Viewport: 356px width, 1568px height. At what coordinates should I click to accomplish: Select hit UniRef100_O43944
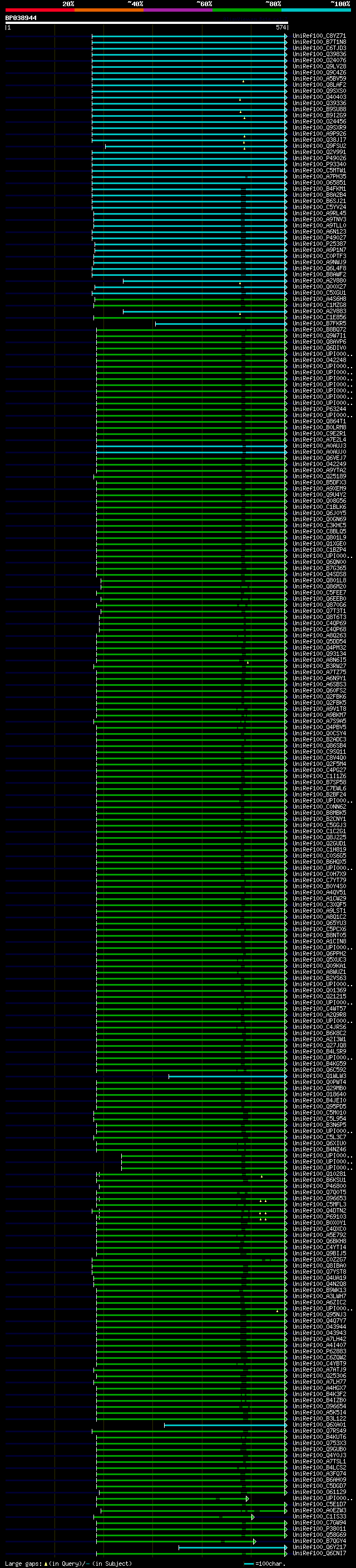click(319, 1327)
